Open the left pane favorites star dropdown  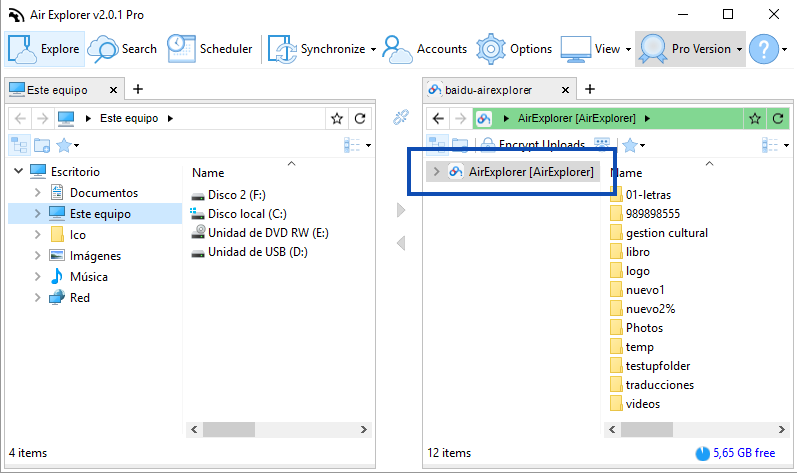[x=68, y=145]
